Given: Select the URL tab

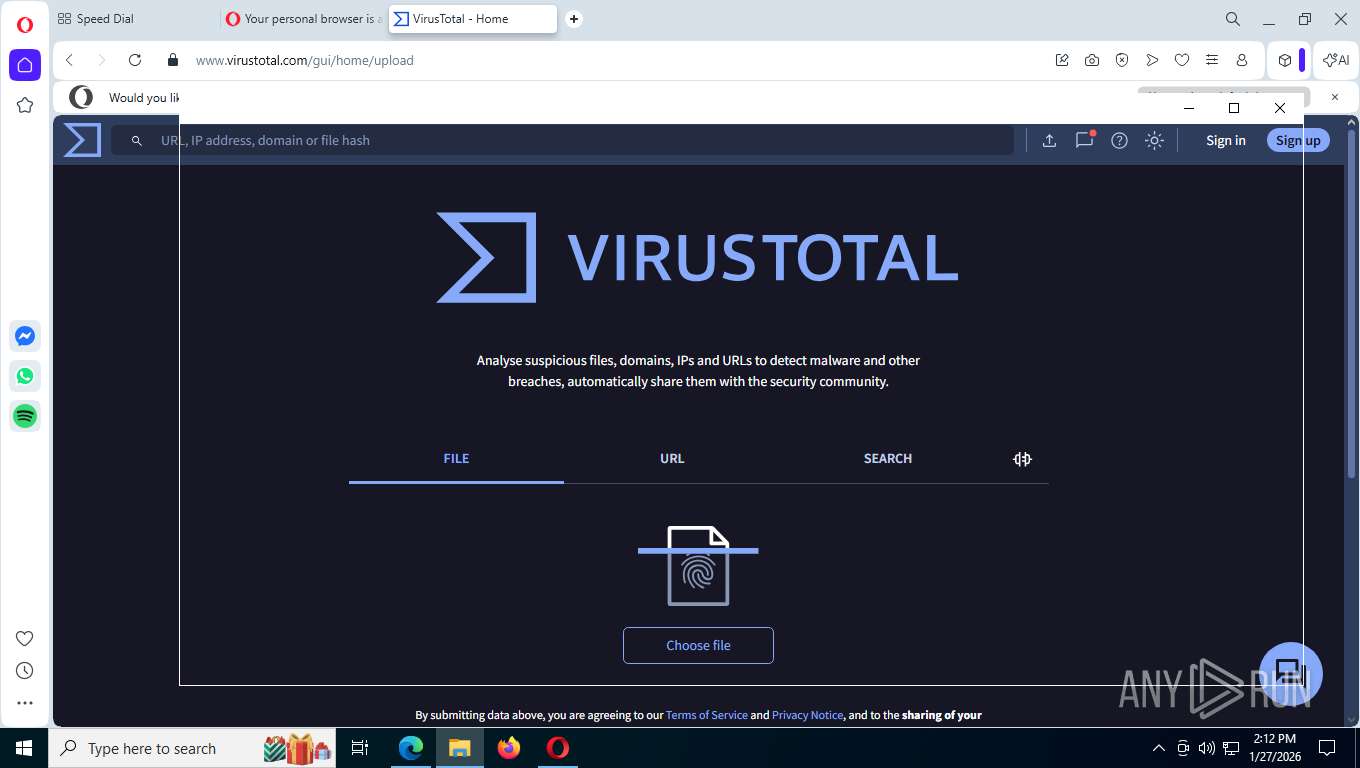Looking at the screenshot, I should point(672,458).
